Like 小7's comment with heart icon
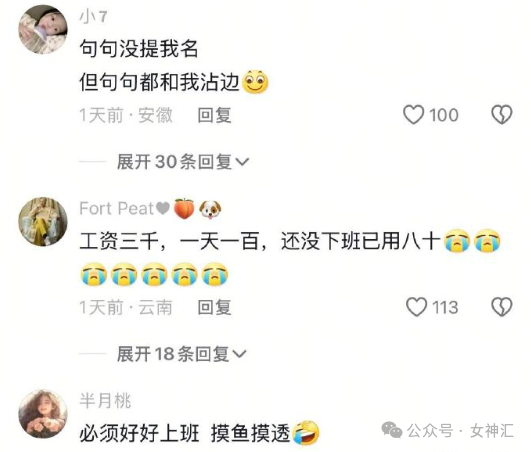 pos(413,114)
